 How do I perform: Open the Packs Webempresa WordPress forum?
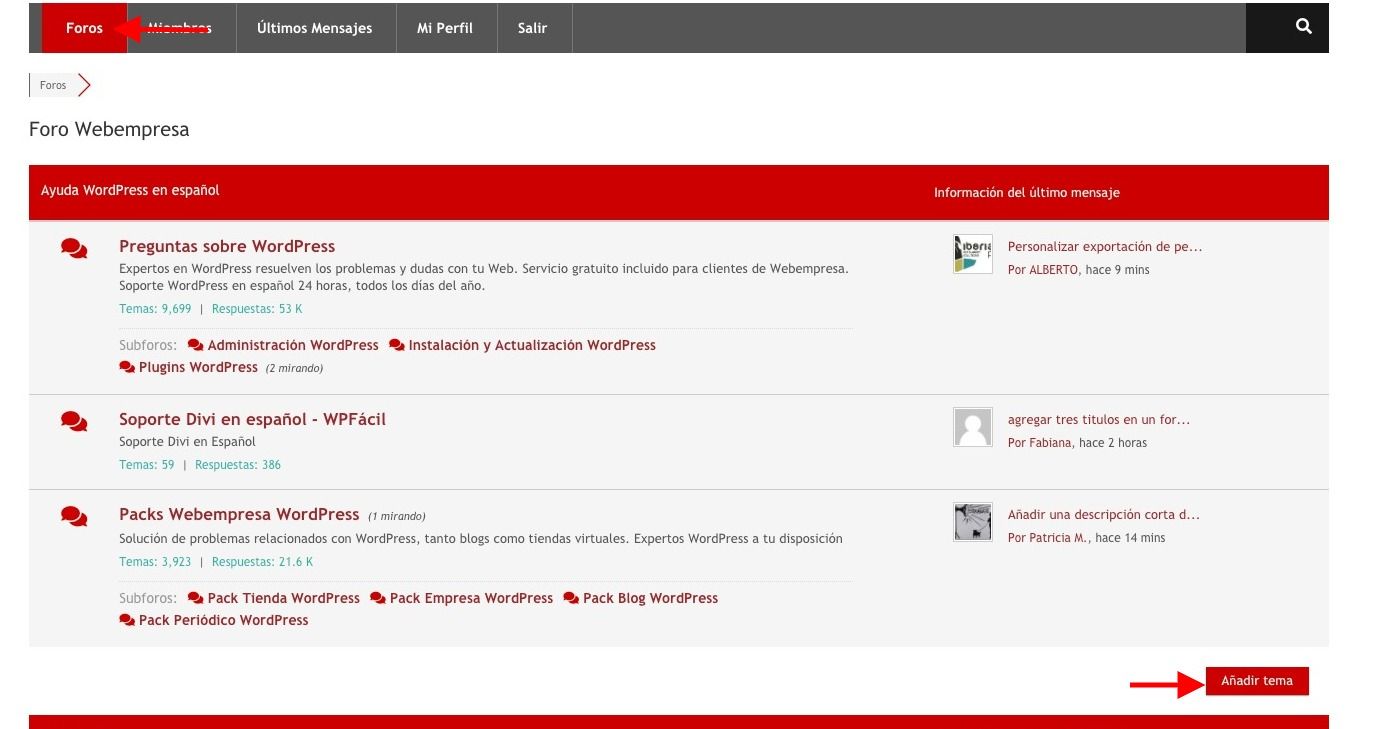pos(239,514)
